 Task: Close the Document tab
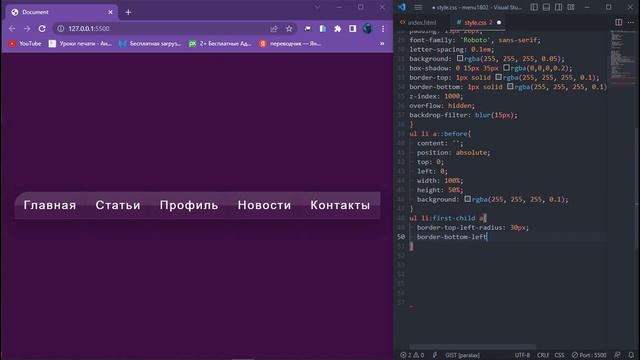pos(110,12)
